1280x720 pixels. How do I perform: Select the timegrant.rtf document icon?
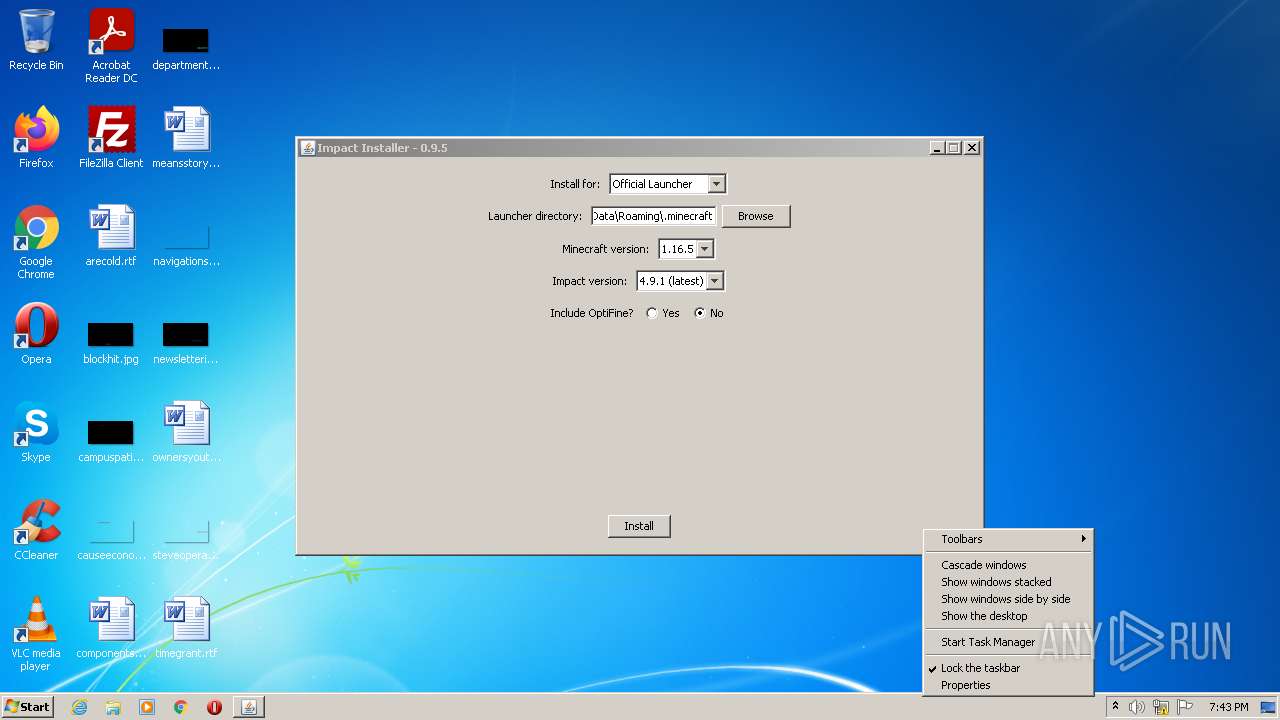[186, 628]
